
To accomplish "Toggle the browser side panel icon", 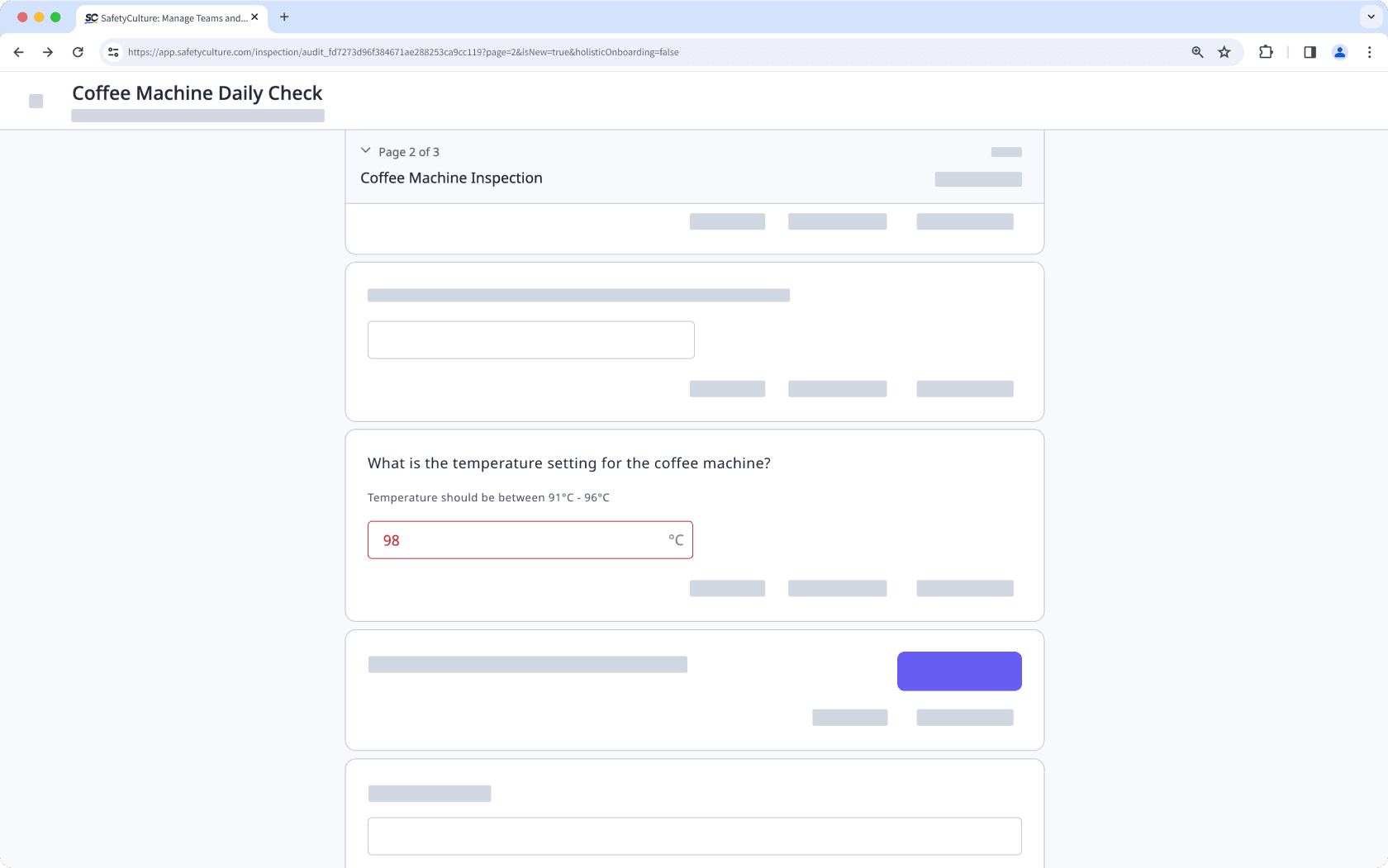I will 1310,52.
